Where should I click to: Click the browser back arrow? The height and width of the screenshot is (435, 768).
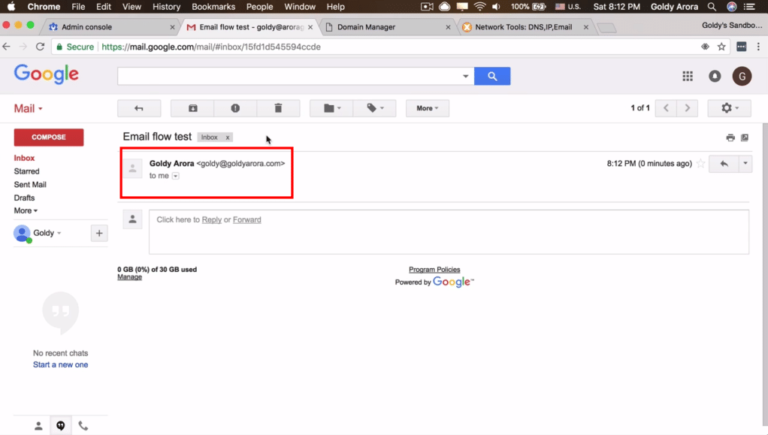click(6, 47)
